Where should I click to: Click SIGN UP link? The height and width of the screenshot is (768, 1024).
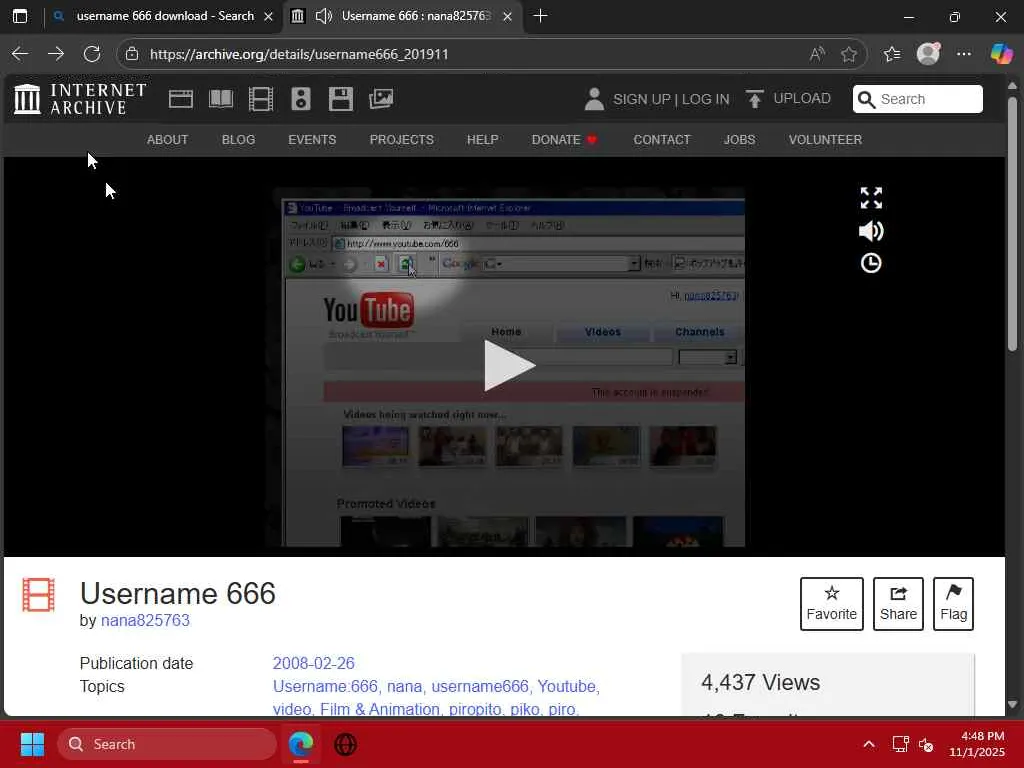click(x=641, y=99)
